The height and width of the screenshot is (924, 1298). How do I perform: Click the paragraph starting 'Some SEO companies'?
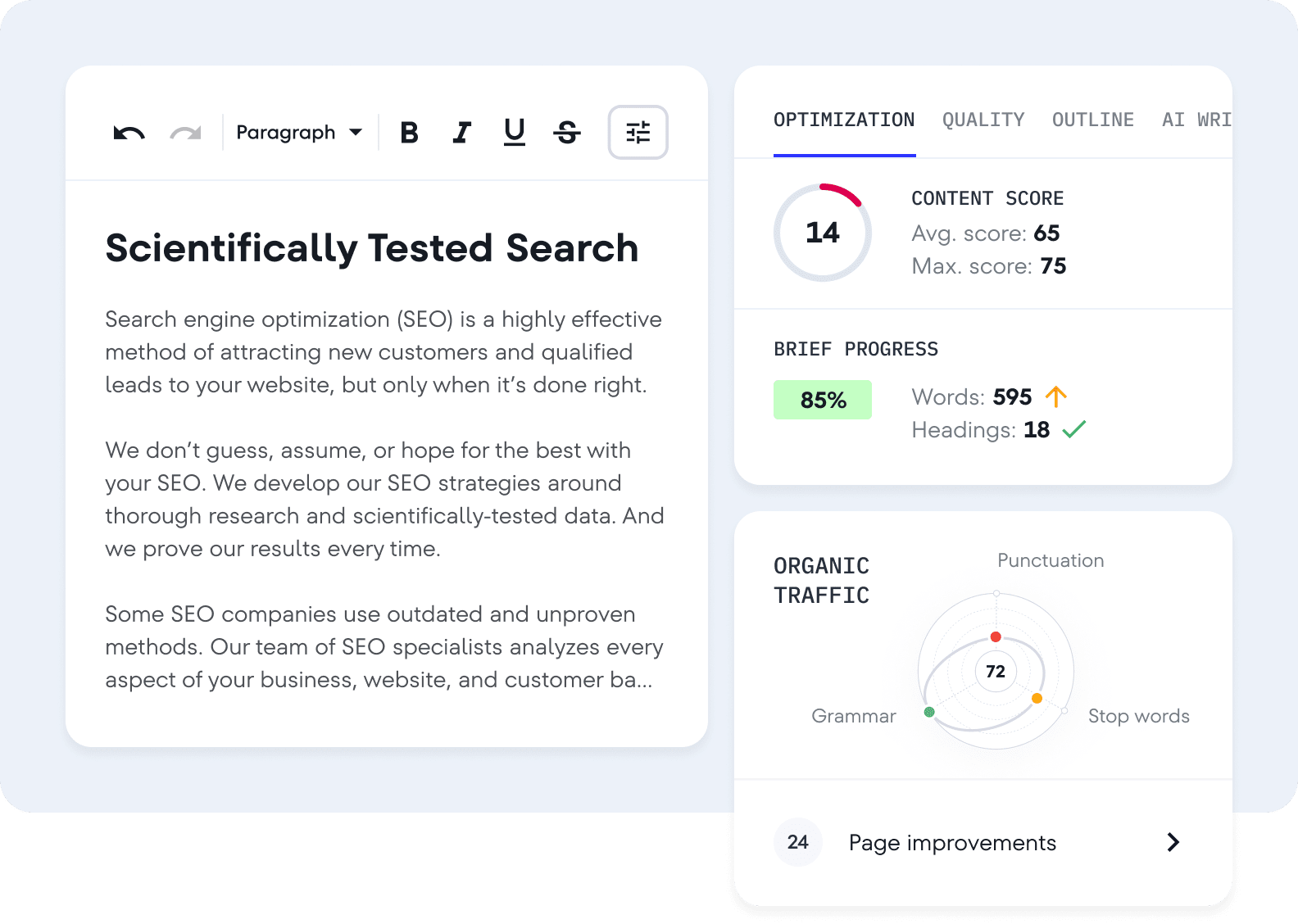point(384,647)
